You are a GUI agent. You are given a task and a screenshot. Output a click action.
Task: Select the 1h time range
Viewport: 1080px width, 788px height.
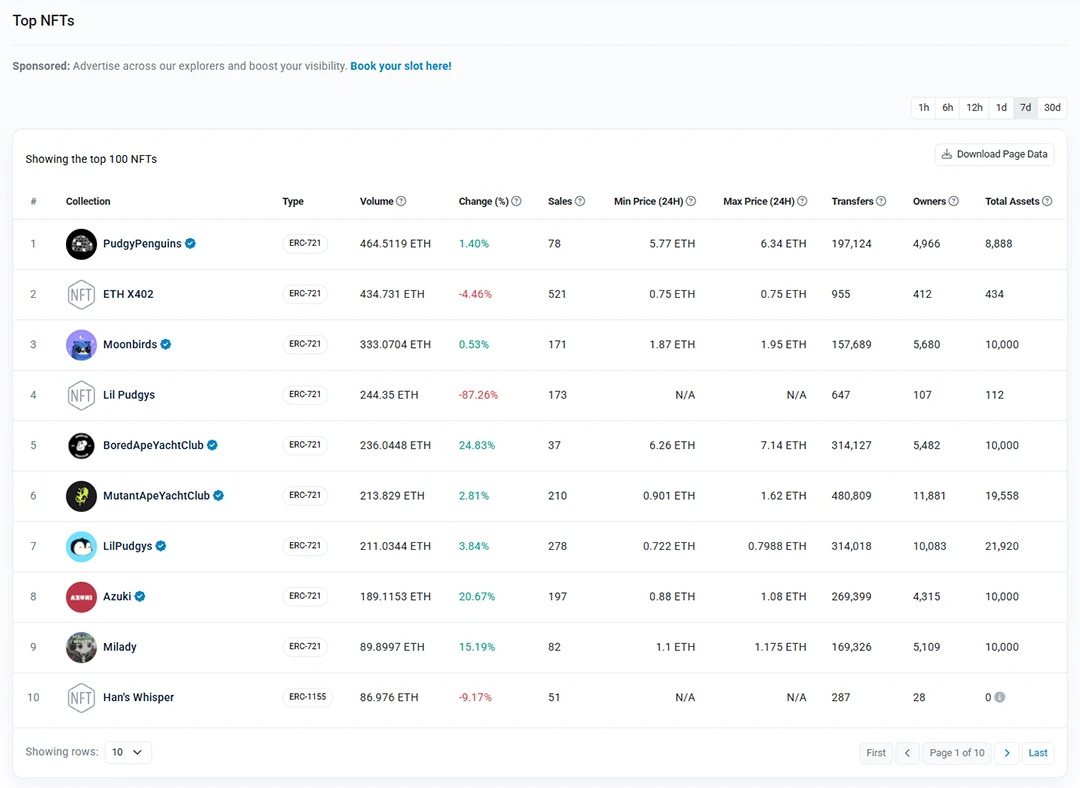(x=922, y=107)
